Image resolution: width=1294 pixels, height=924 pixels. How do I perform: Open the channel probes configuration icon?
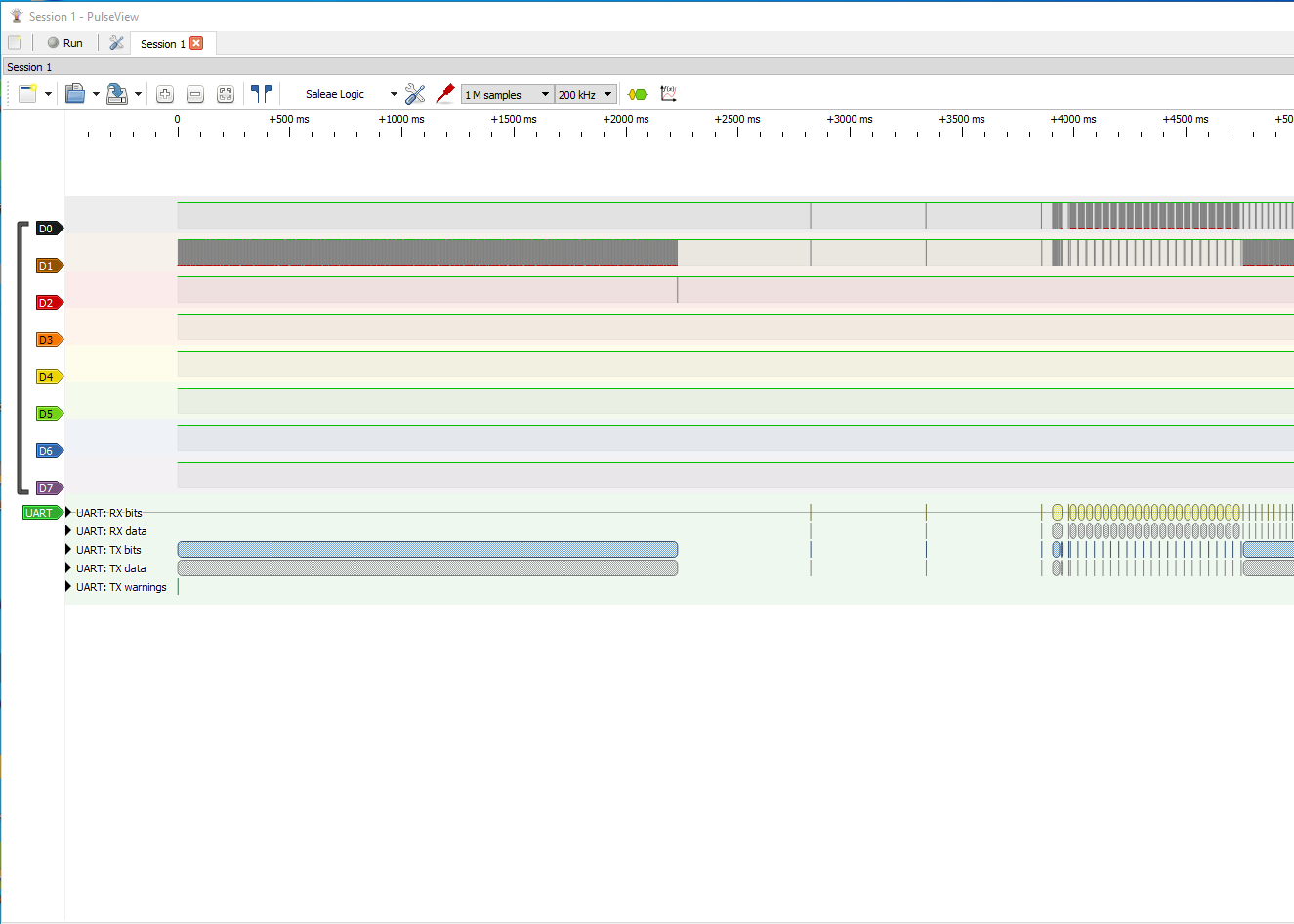[x=445, y=94]
